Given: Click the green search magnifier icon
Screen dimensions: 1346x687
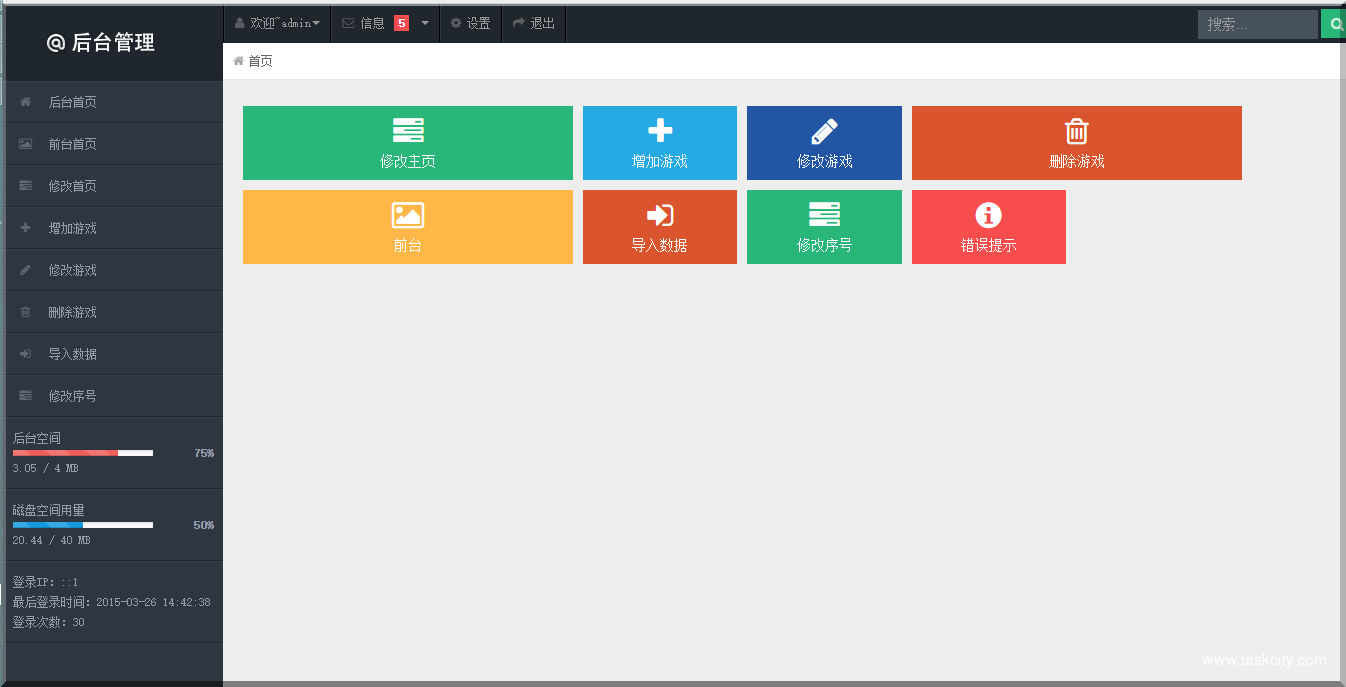Looking at the screenshot, I should (x=1335, y=24).
